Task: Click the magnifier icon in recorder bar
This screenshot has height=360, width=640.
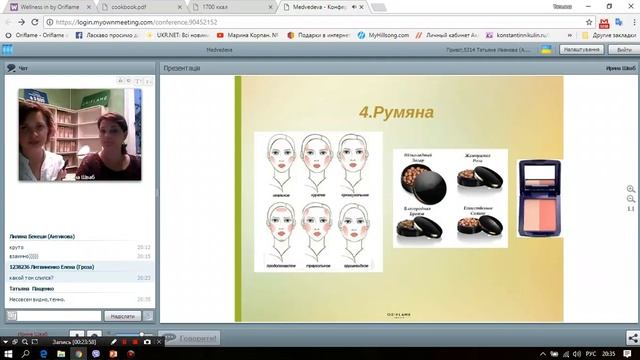Action: pyautogui.click(x=25, y=342)
